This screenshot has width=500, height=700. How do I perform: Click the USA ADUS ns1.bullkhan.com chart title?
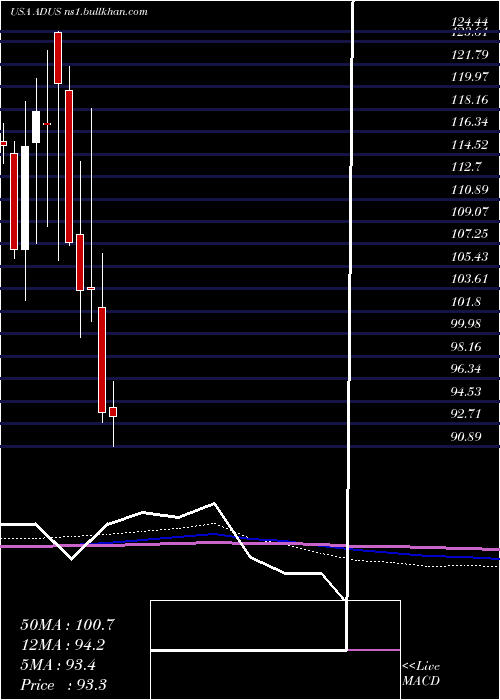[79, 12]
